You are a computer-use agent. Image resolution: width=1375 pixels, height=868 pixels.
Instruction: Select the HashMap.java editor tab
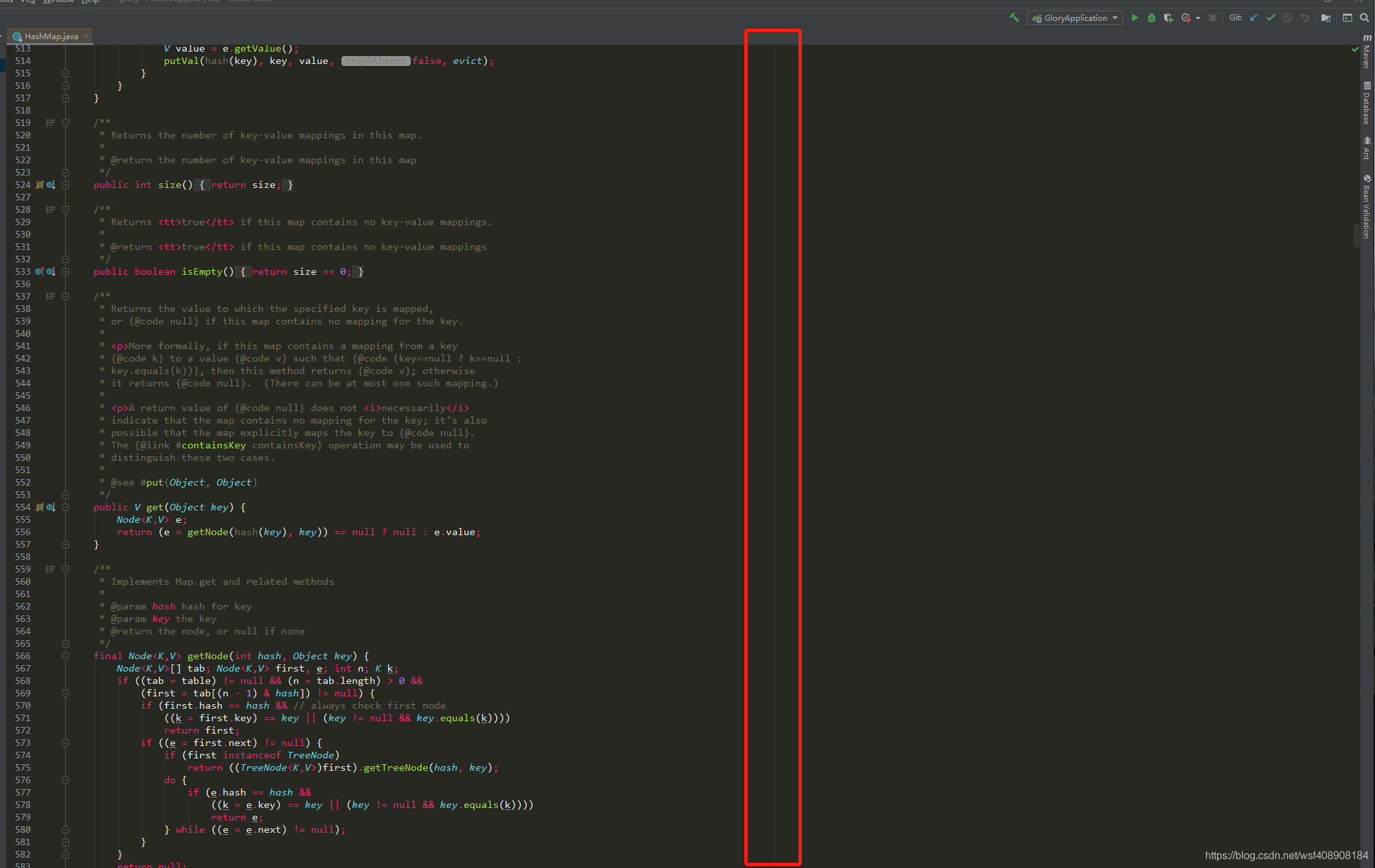51,36
